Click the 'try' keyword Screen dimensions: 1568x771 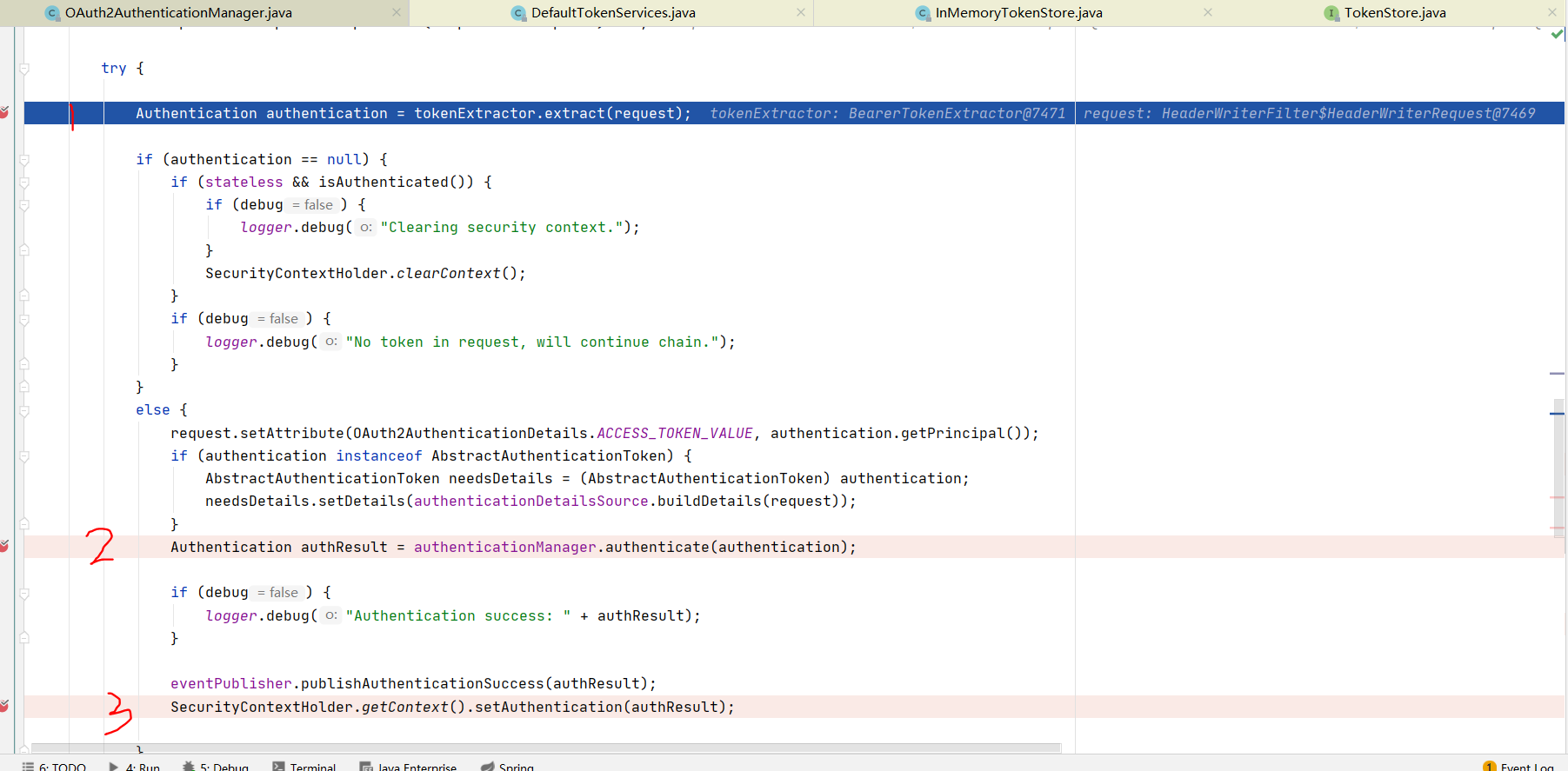pos(114,68)
